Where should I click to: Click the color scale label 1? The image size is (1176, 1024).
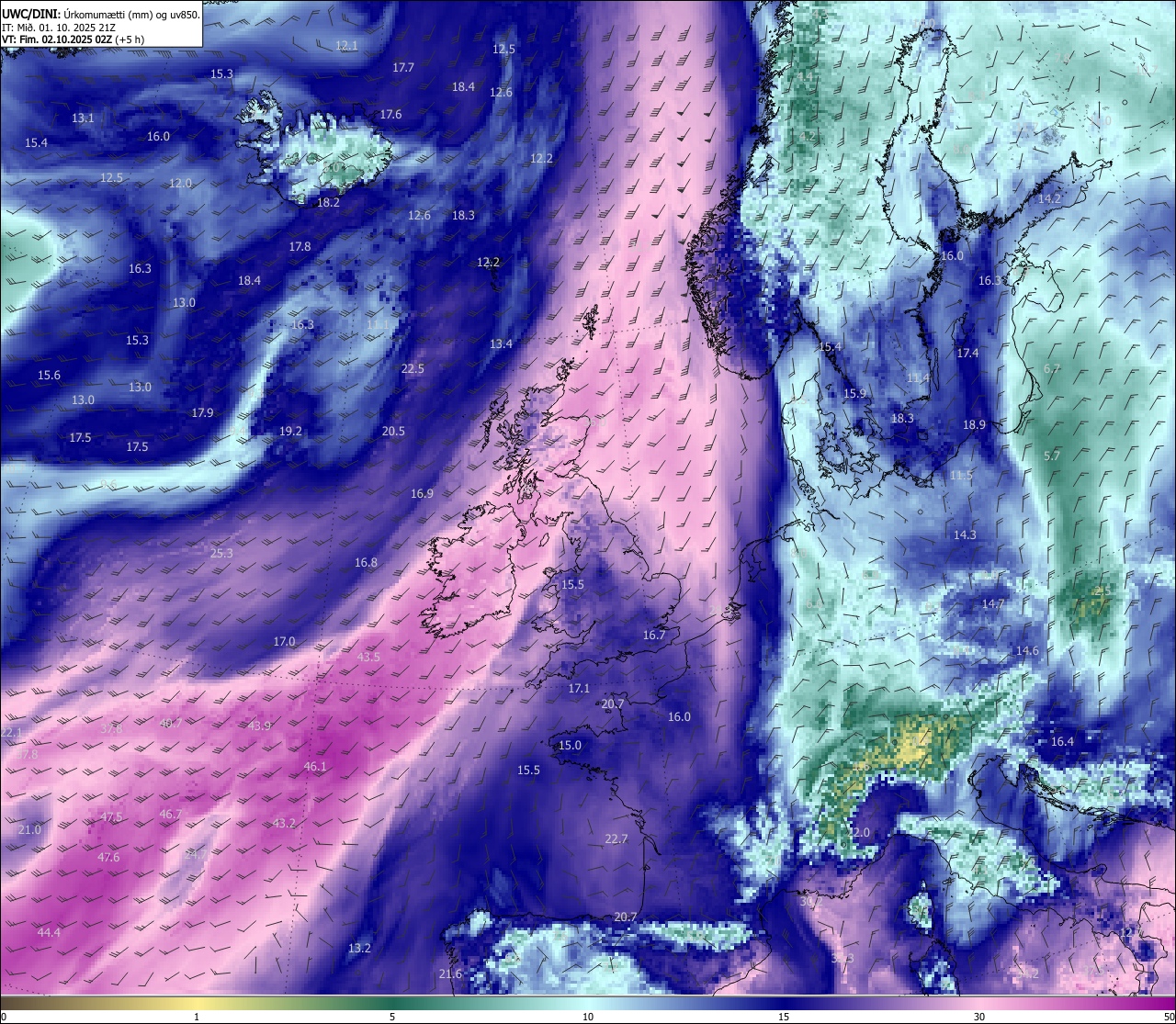[197, 1017]
